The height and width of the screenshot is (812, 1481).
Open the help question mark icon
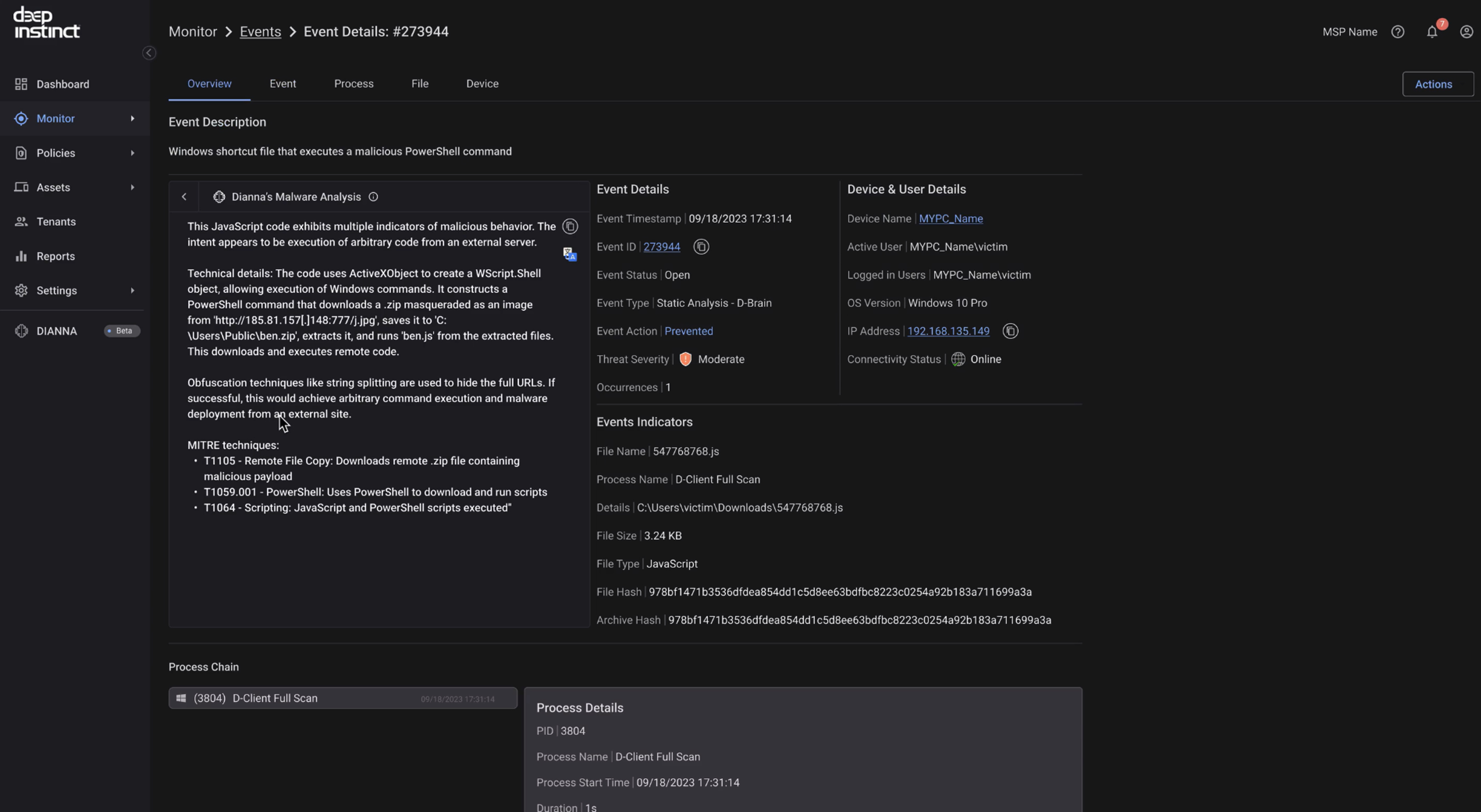click(1398, 32)
